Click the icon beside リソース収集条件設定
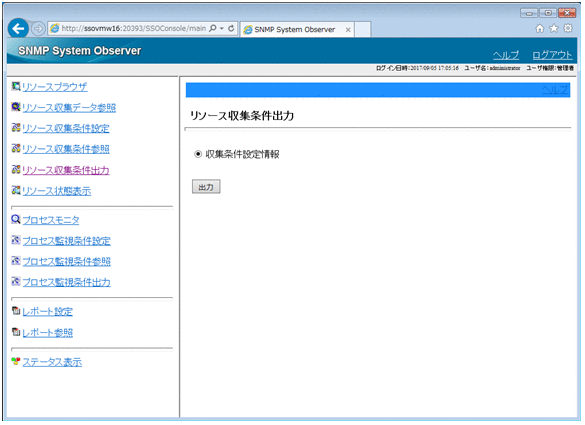Image resolution: width=585 pixels, height=425 pixels. pos(16,128)
